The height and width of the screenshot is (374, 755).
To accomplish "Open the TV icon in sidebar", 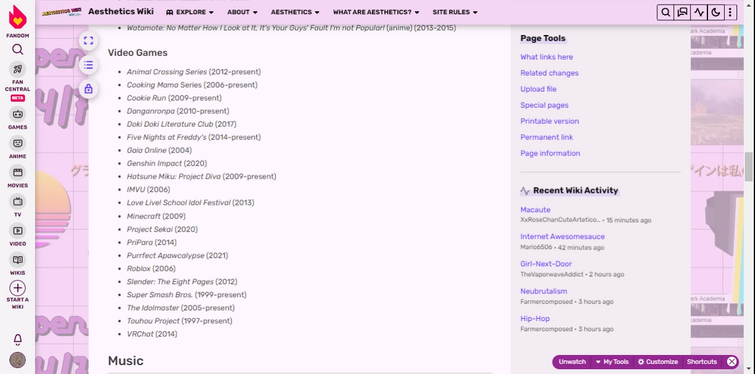I will tap(17, 201).
